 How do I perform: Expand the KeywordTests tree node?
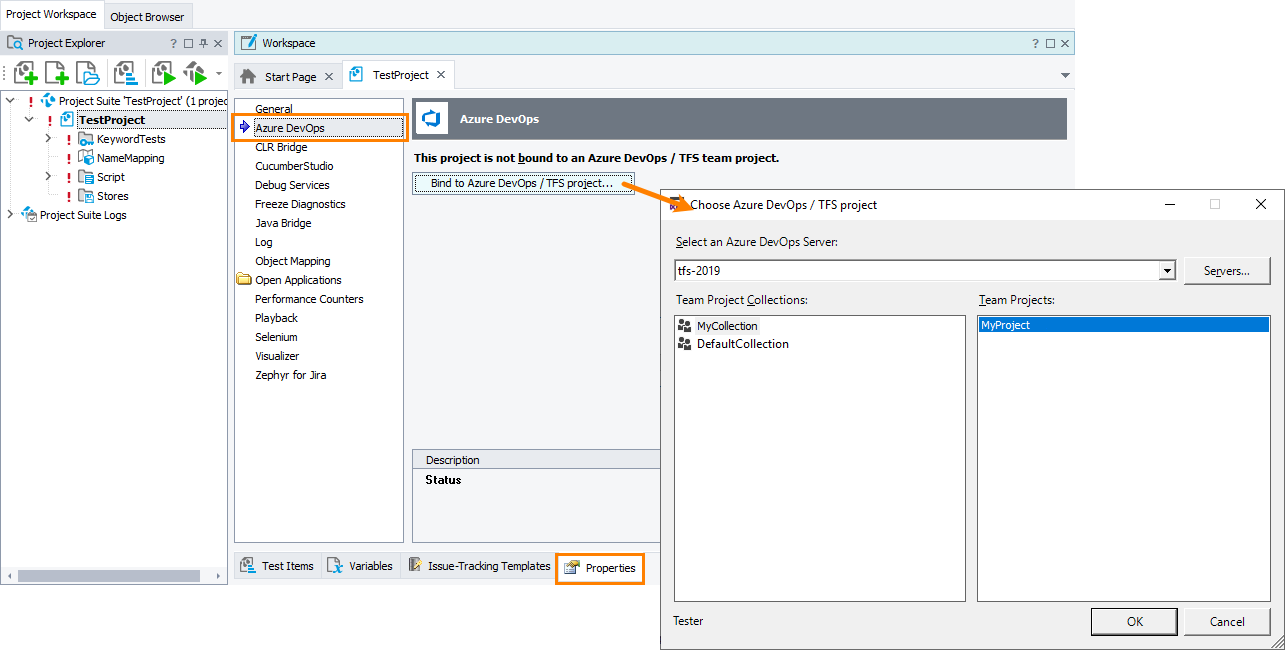pyautogui.click(x=48, y=139)
